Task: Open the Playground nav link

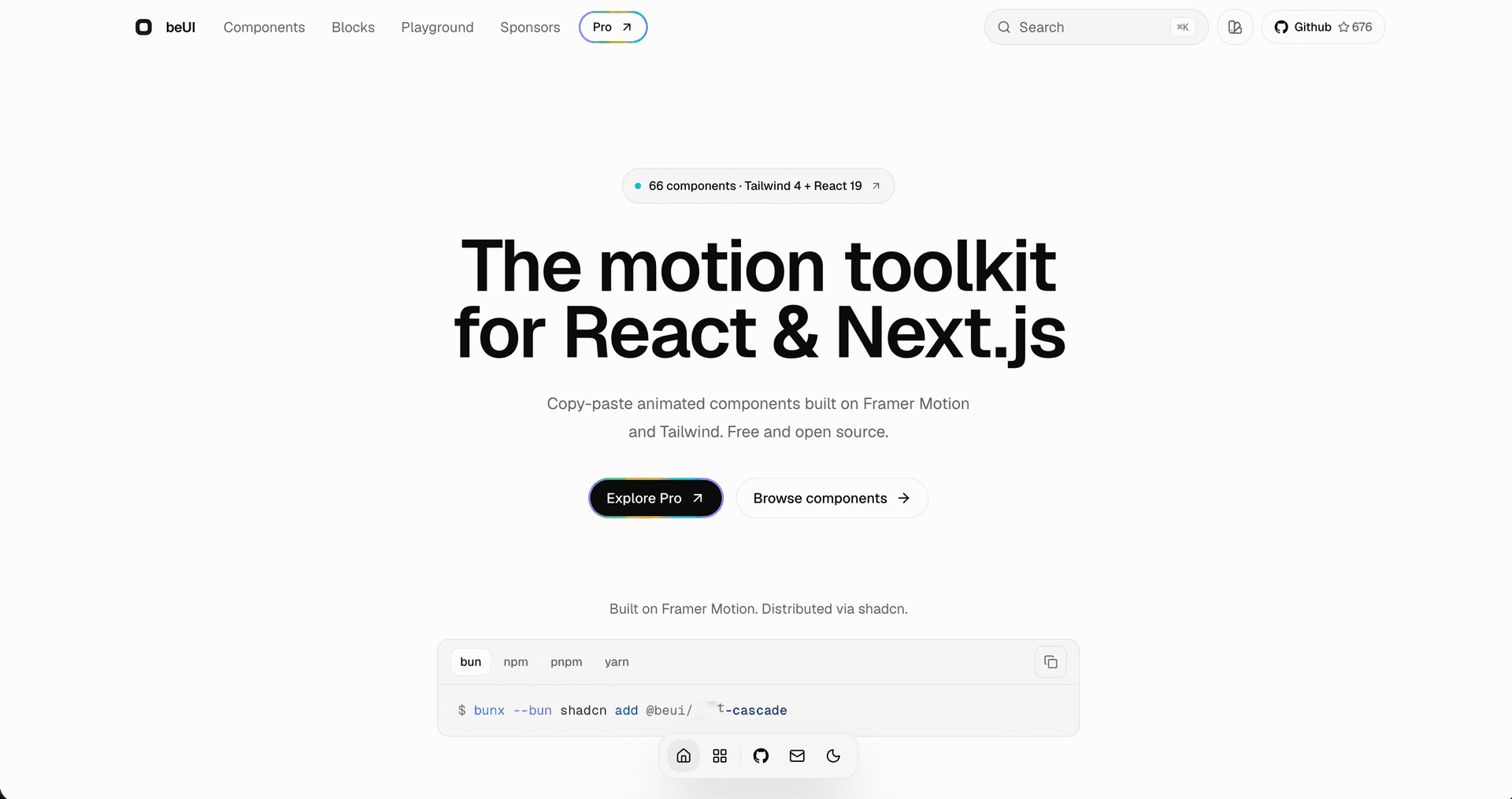Action: [x=437, y=27]
